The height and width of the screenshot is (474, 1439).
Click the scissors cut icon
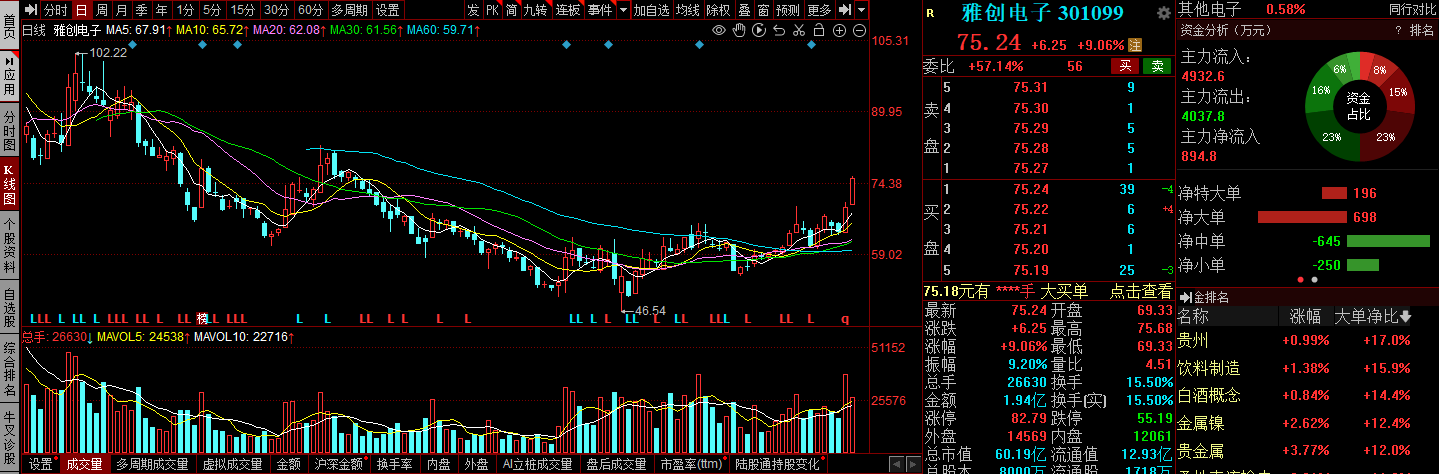(x=799, y=31)
